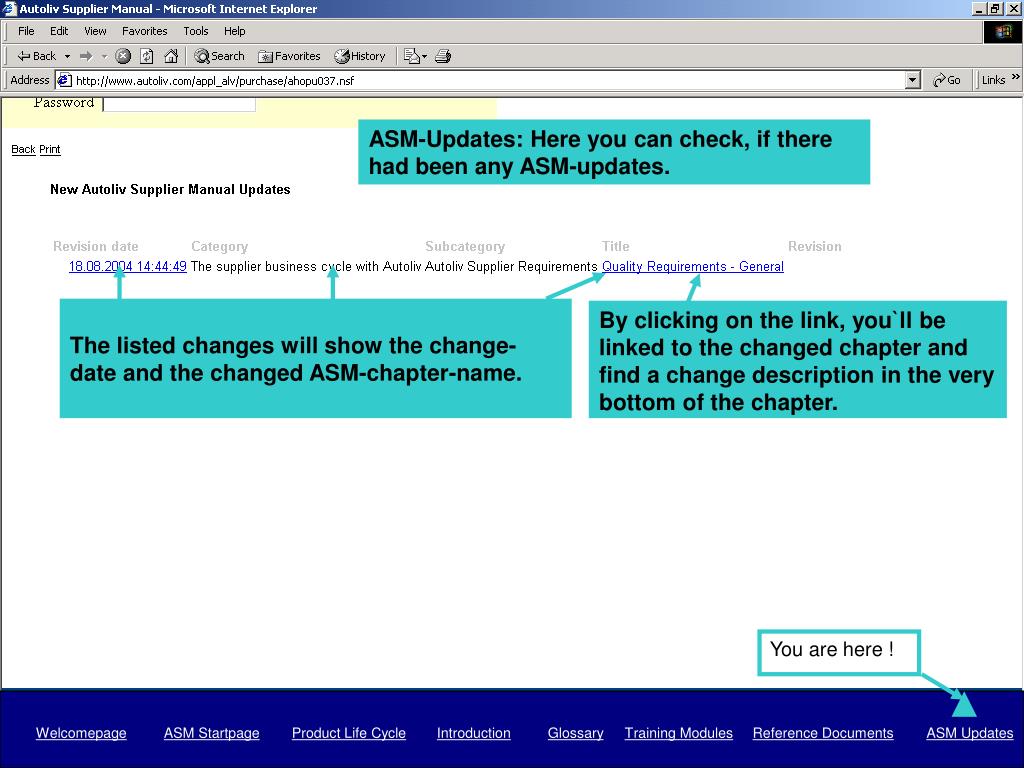The image size is (1024, 768).
Task: Click the Title column header
Action: coord(616,246)
